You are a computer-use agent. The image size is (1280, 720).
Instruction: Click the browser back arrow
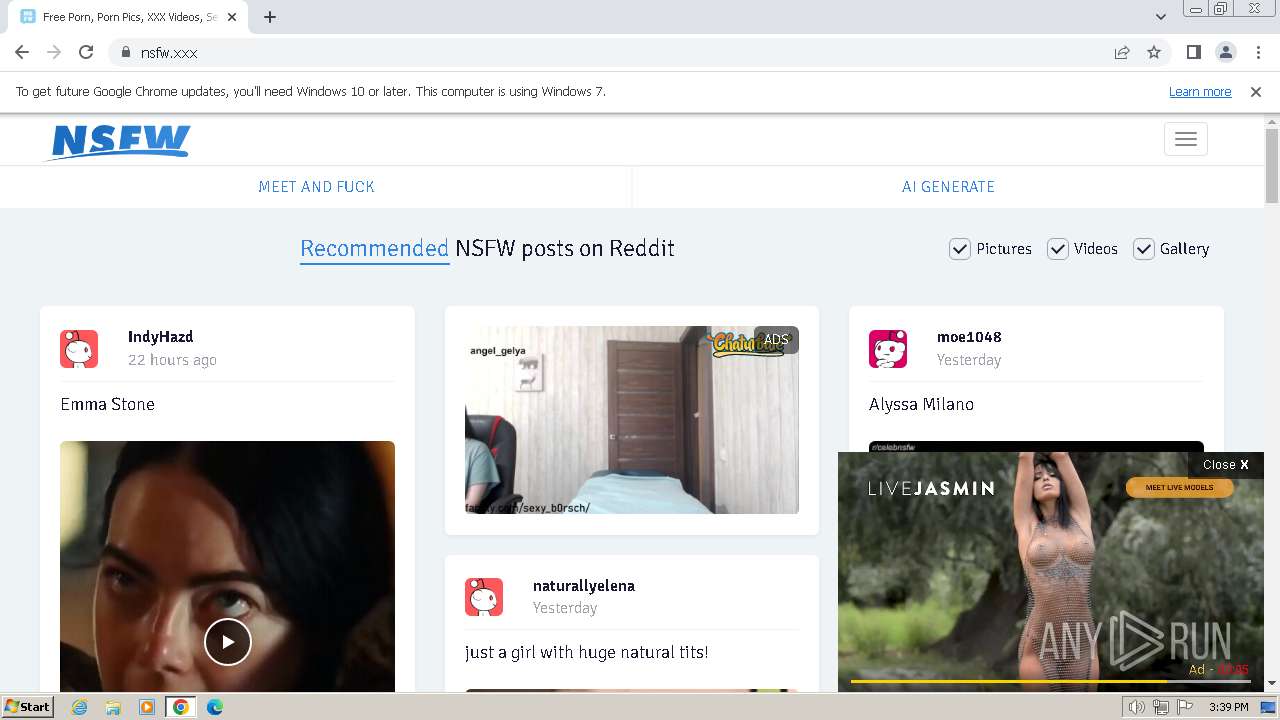point(22,52)
